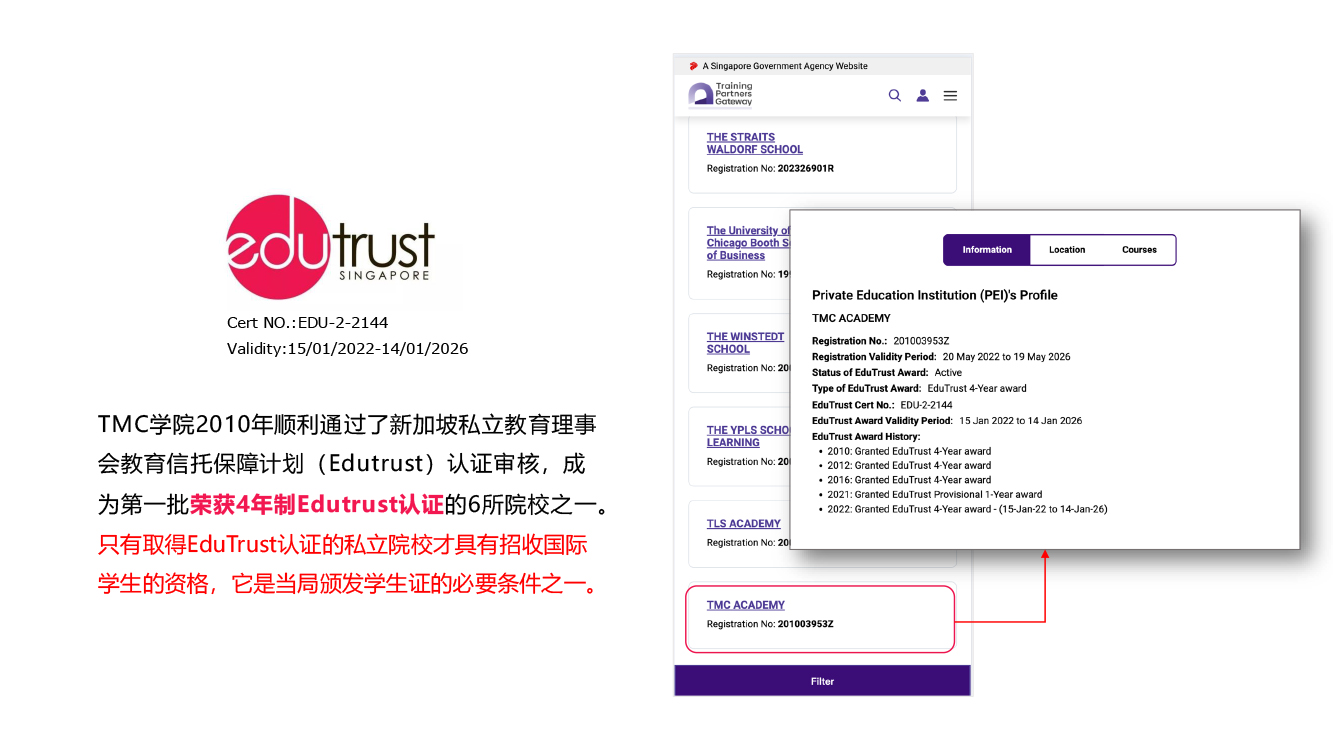Click the Private Education Institution Profile heading

pos(935,295)
